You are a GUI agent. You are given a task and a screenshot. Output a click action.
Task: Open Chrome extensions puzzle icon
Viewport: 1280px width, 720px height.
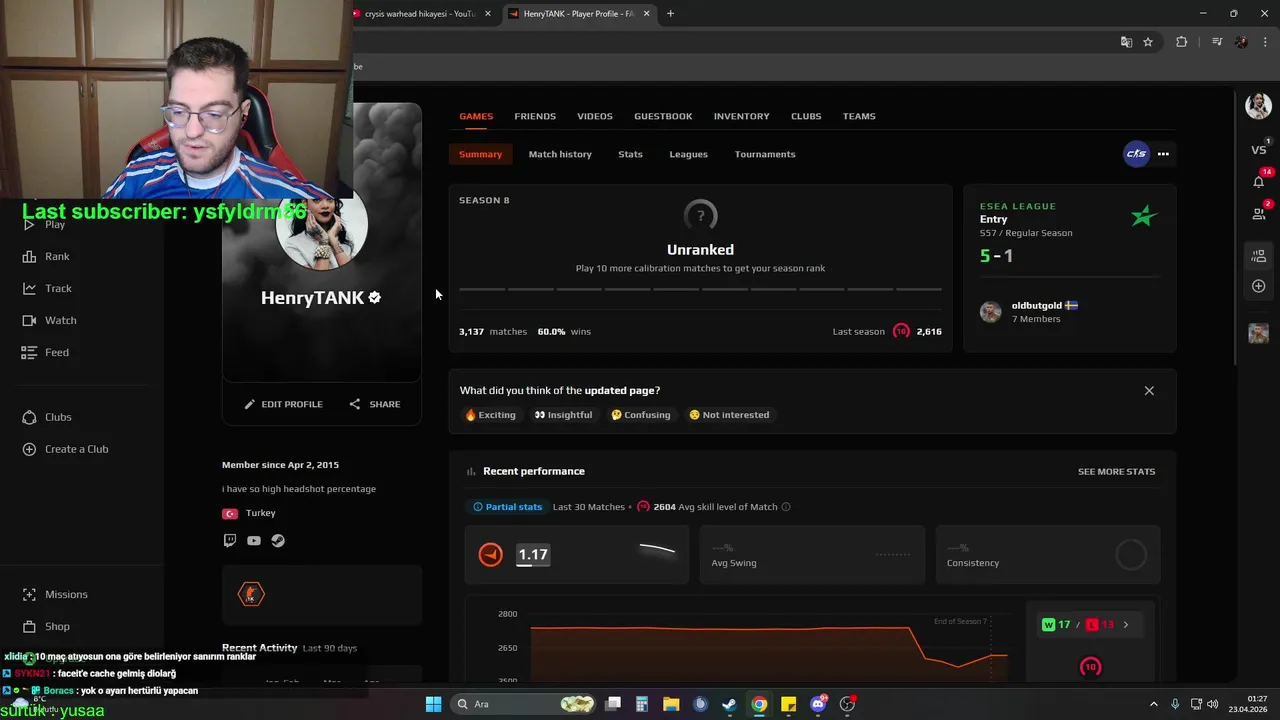point(1181,42)
